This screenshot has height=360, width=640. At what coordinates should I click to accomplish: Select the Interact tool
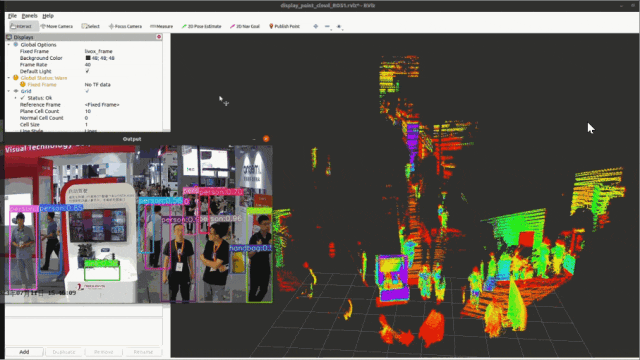[23, 26]
